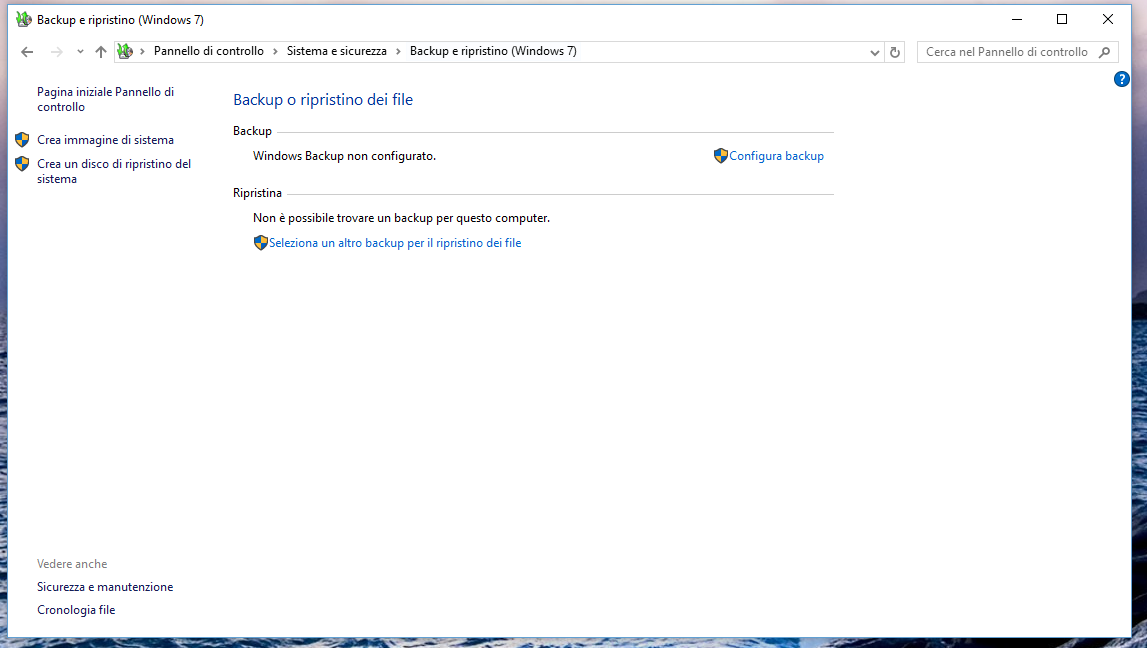Expand chevron after Sistema e sicurezza breadcrumb

pos(398,51)
